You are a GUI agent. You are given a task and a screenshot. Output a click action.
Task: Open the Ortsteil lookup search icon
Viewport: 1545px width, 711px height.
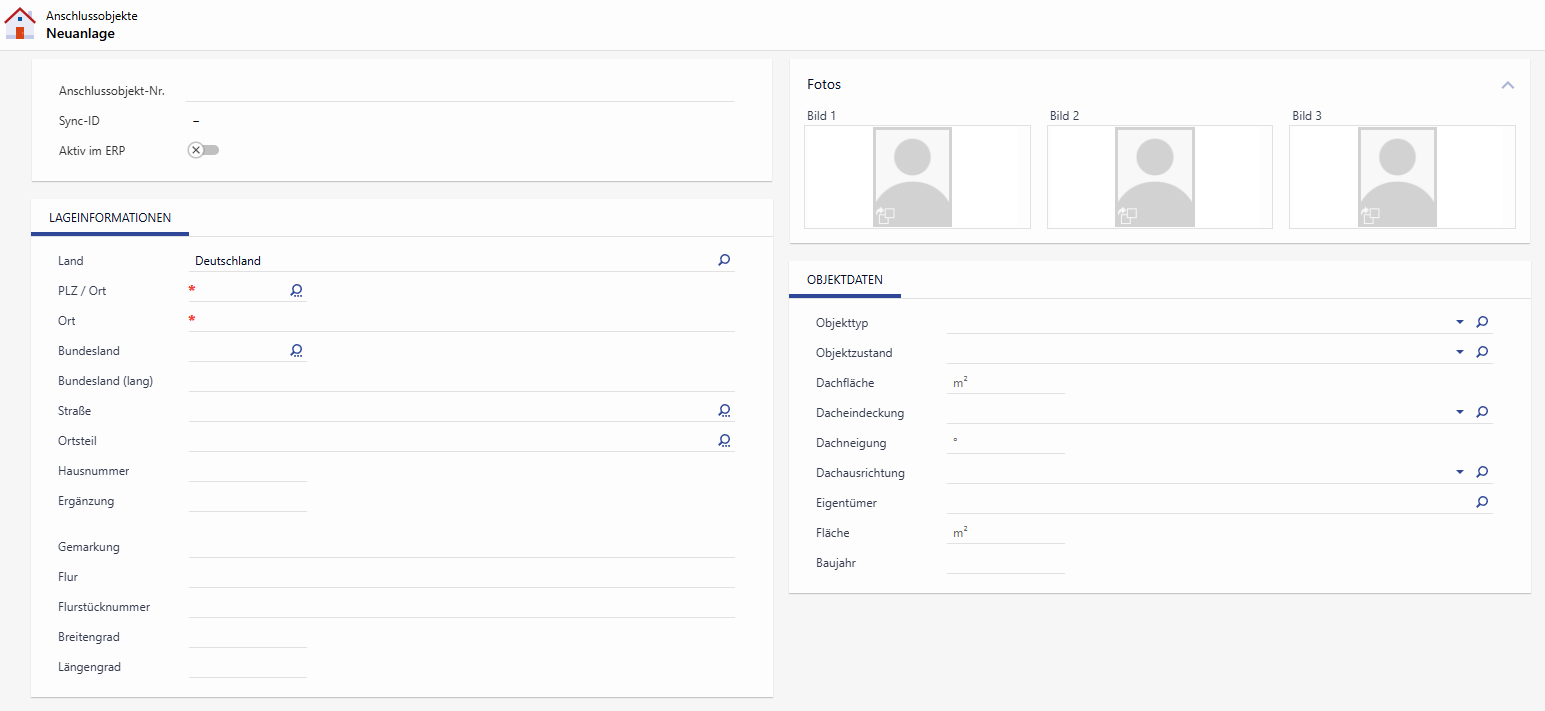pyautogui.click(x=724, y=440)
